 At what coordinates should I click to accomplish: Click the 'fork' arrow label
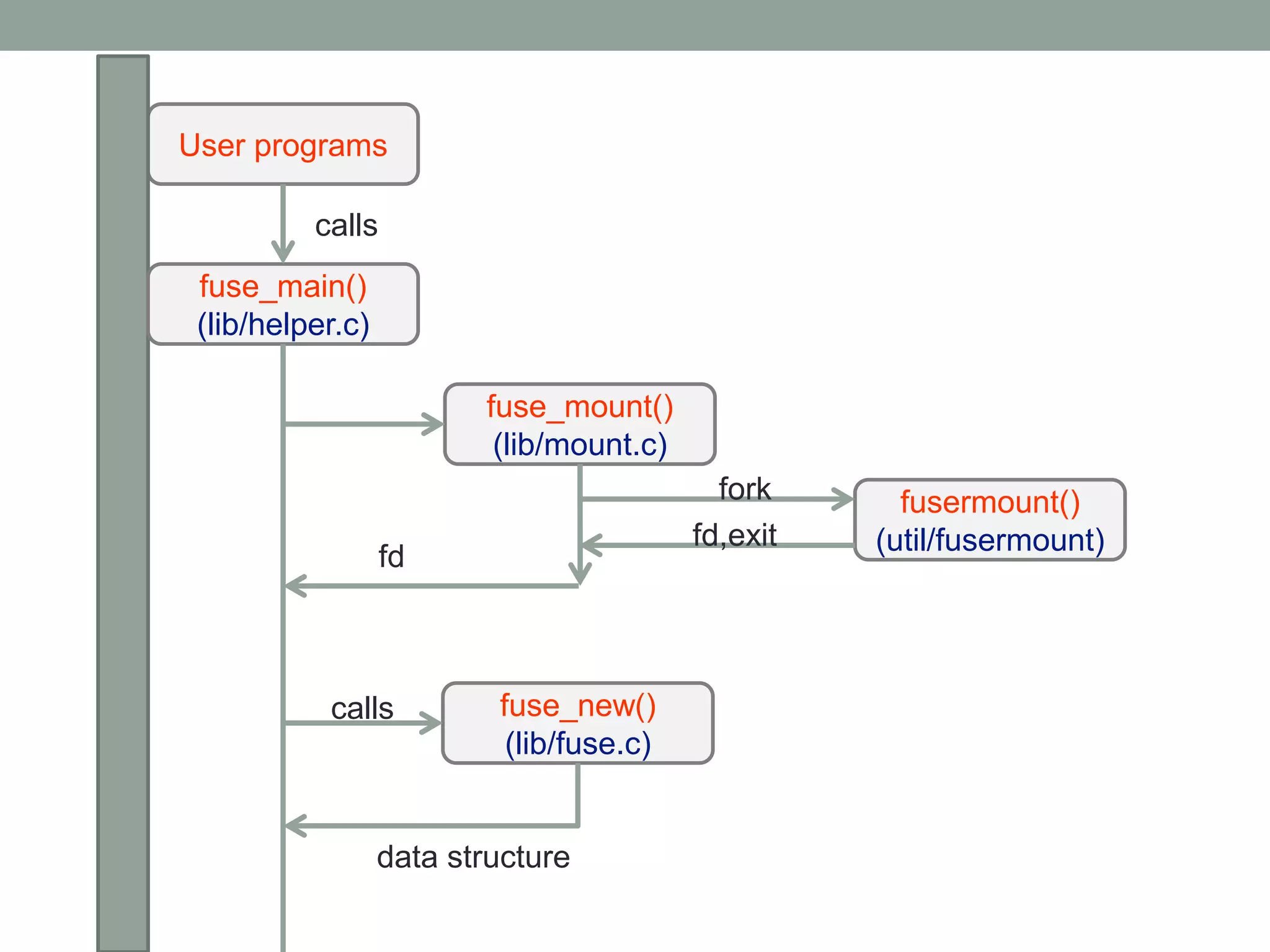[744, 489]
